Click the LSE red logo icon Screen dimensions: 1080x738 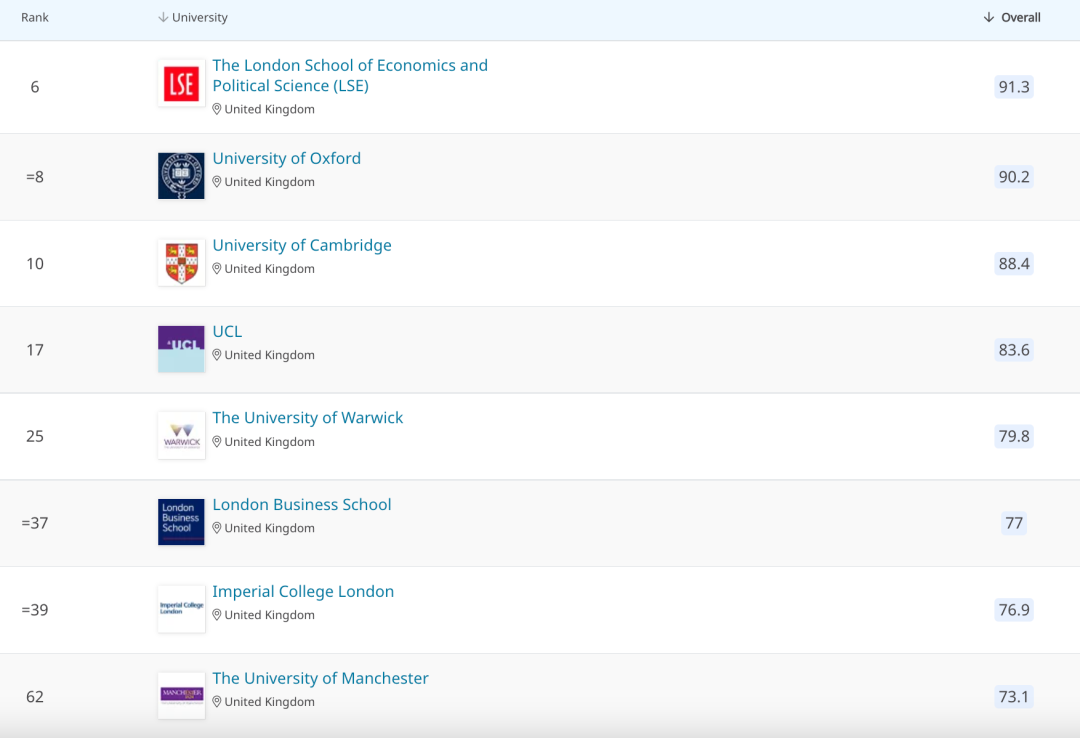click(x=181, y=84)
